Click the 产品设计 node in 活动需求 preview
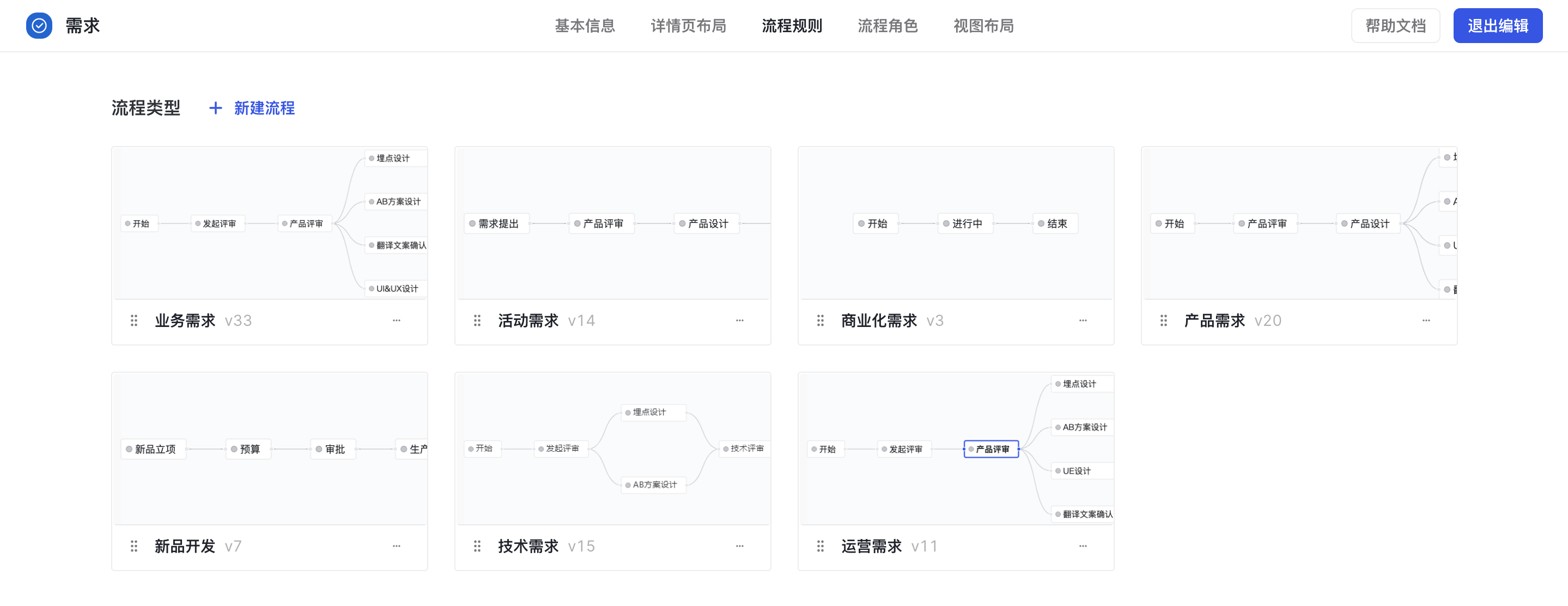The width and height of the screenshot is (1568, 606). (x=706, y=223)
